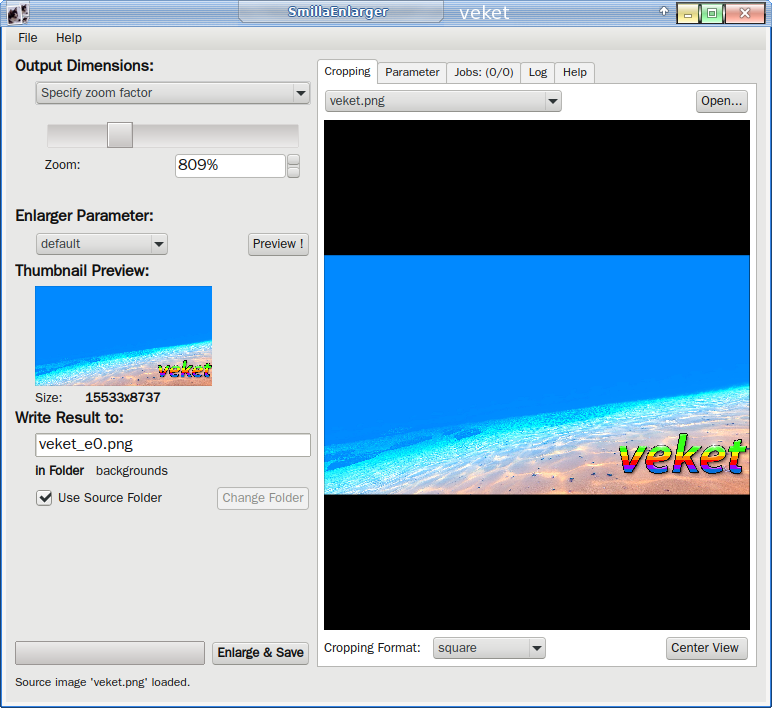This screenshot has height=708, width=772.
Task: Switch to the Parameter tab
Action: pyautogui.click(x=412, y=72)
